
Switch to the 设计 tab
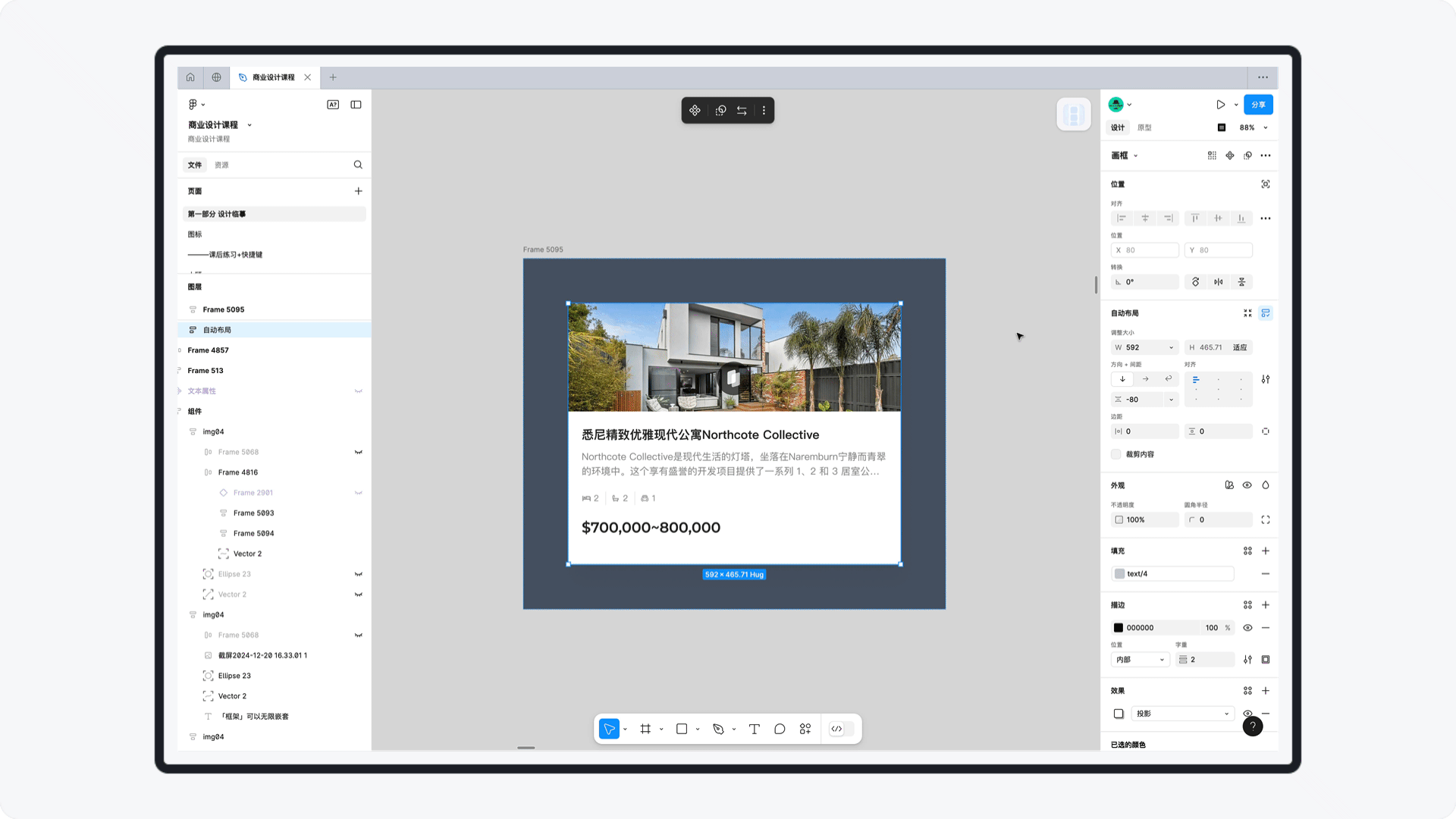point(1118,127)
